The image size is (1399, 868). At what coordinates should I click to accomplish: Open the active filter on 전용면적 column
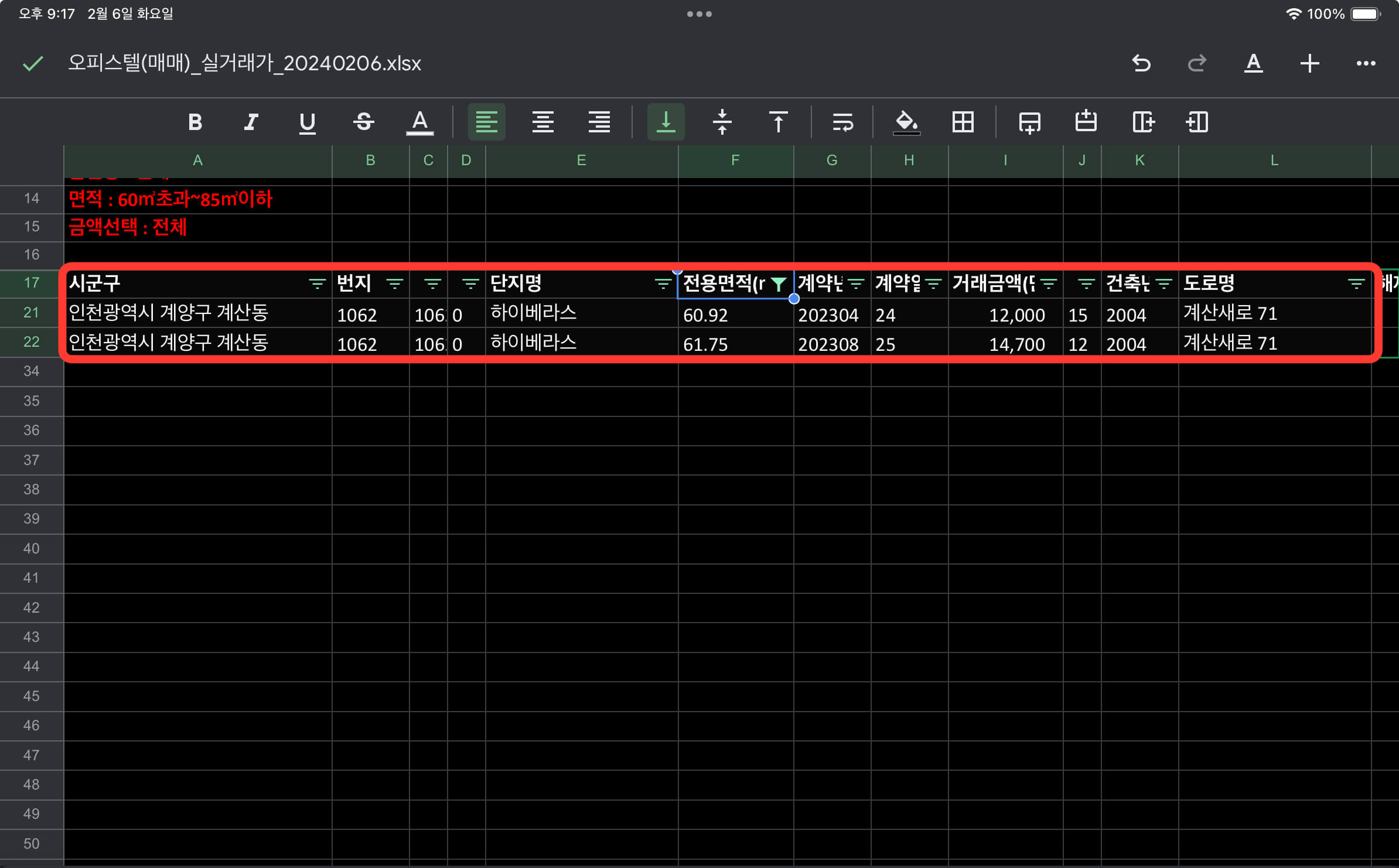coord(778,285)
